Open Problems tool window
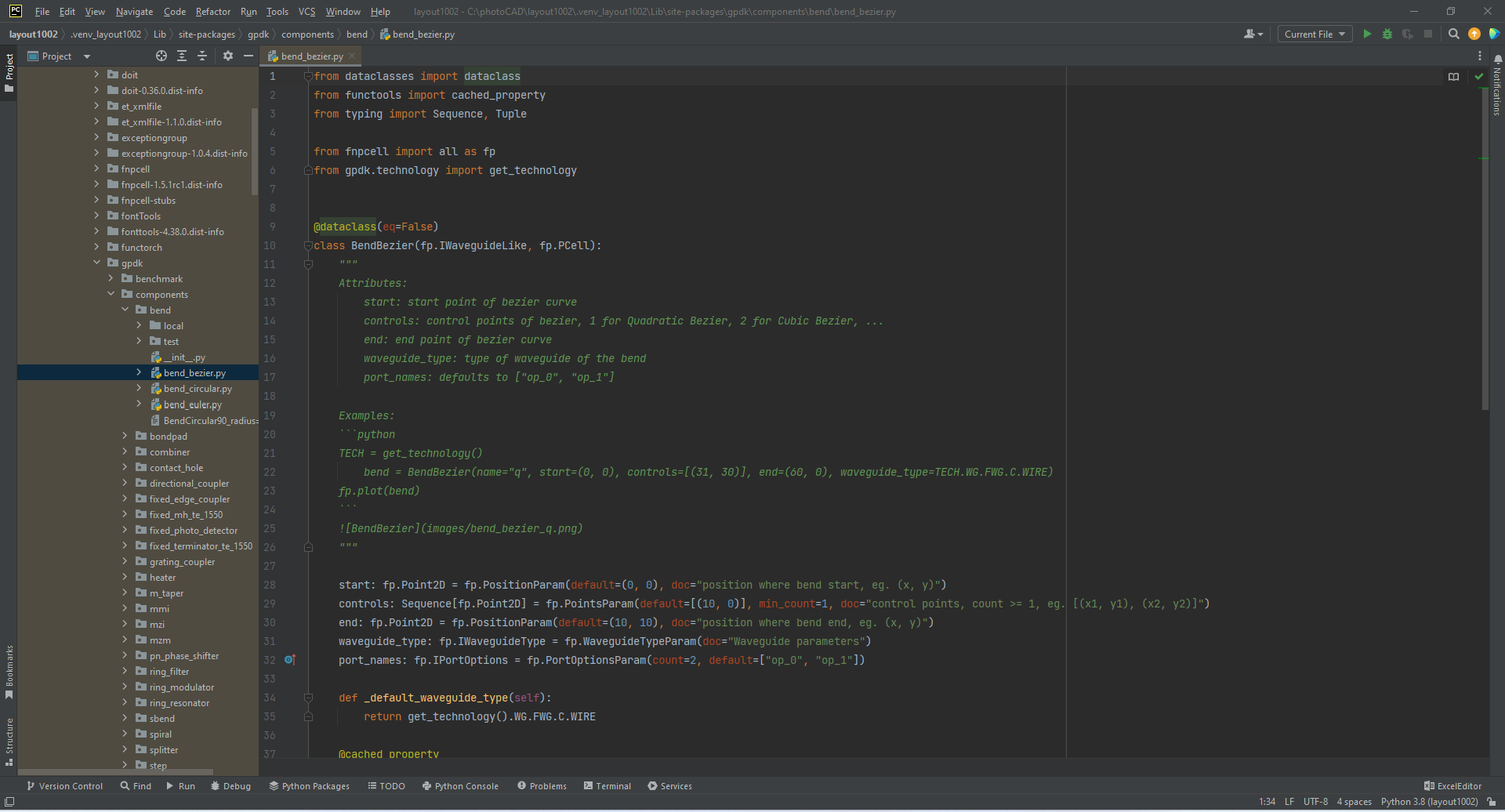This screenshot has width=1505, height=812. click(x=542, y=786)
